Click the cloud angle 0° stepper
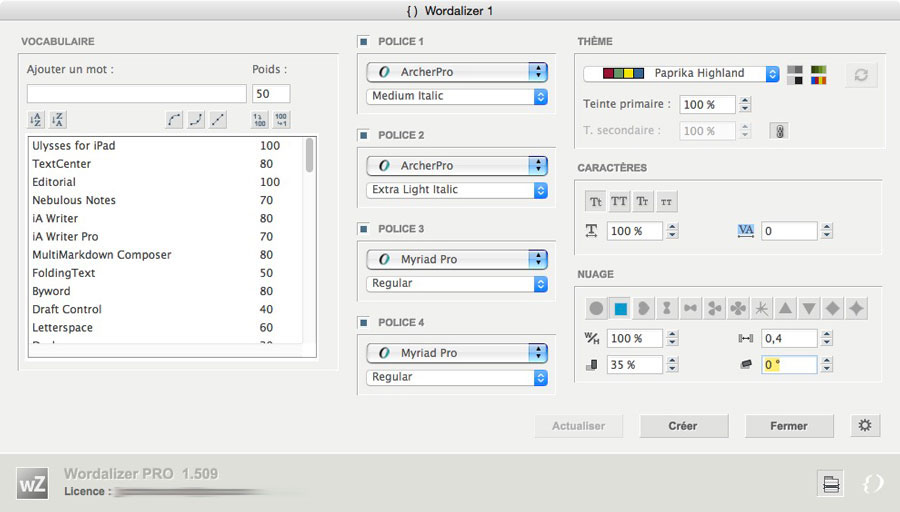The height and width of the screenshot is (512, 900). pos(827,364)
